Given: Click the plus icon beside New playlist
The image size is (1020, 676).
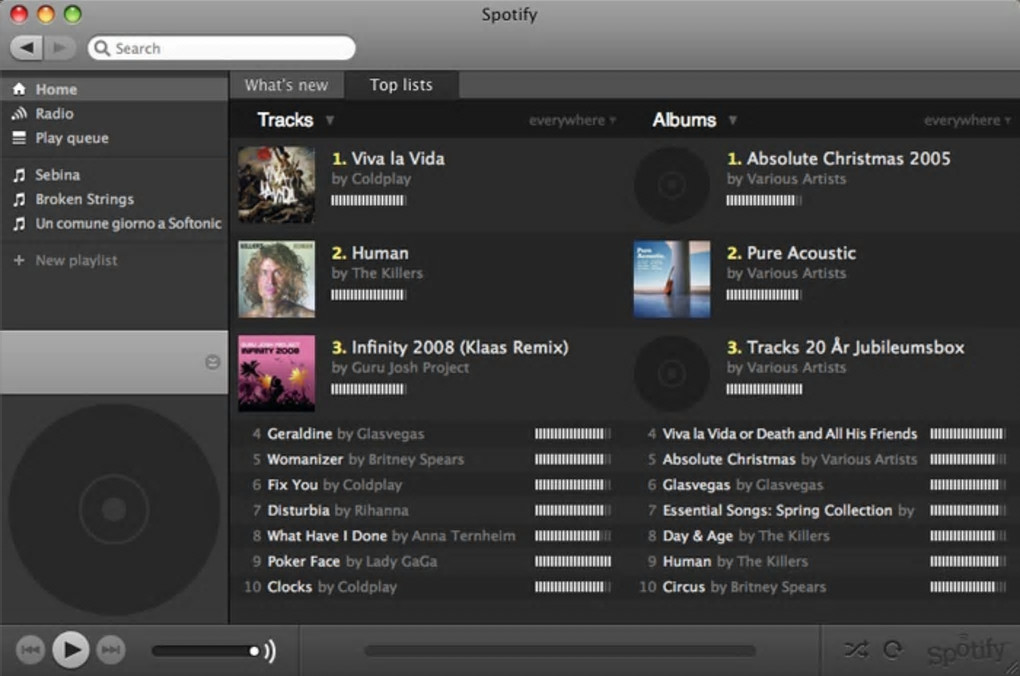Looking at the screenshot, I should [x=19, y=260].
